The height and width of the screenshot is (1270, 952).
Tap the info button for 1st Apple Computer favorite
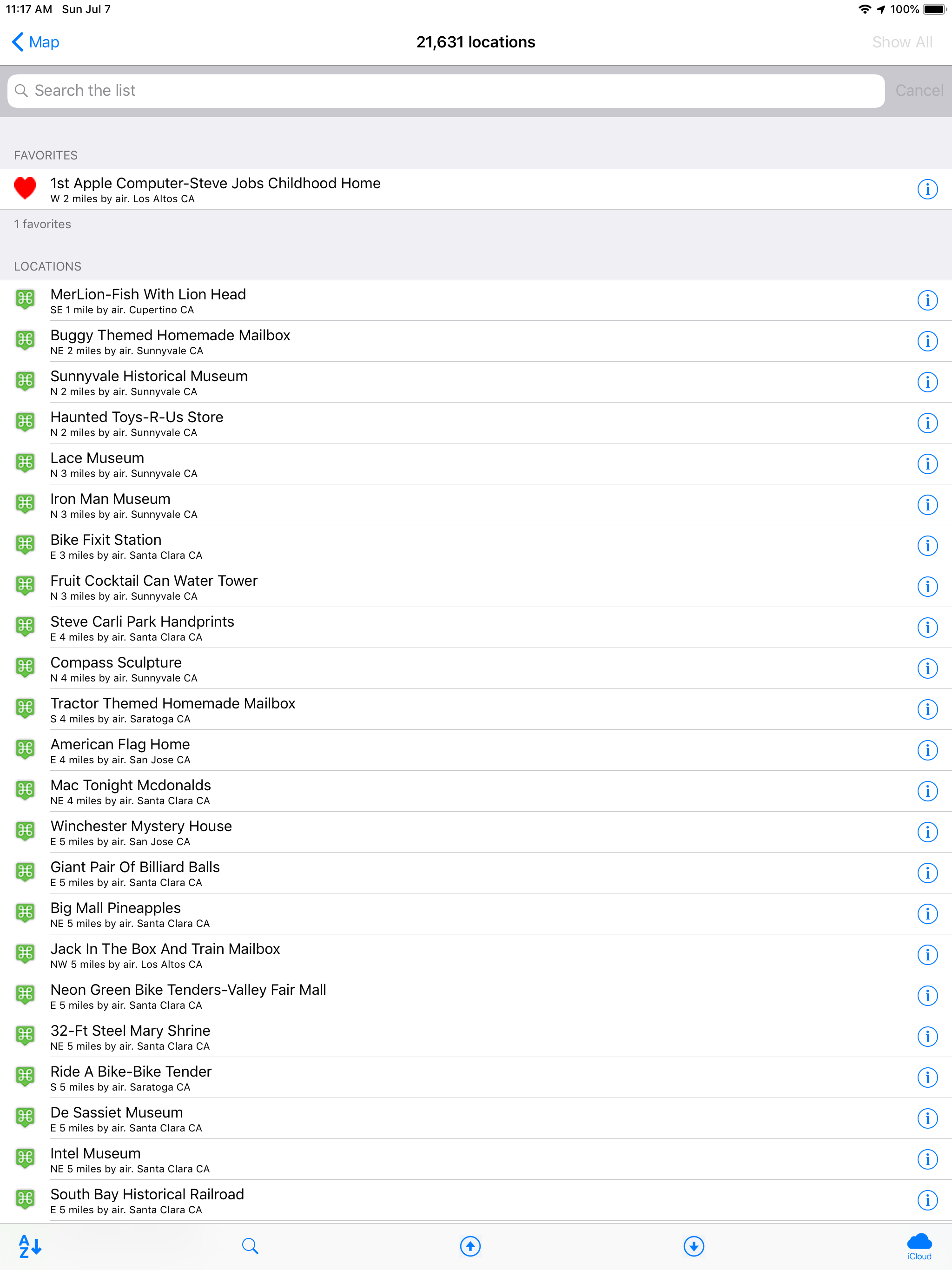click(x=927, y=188)
